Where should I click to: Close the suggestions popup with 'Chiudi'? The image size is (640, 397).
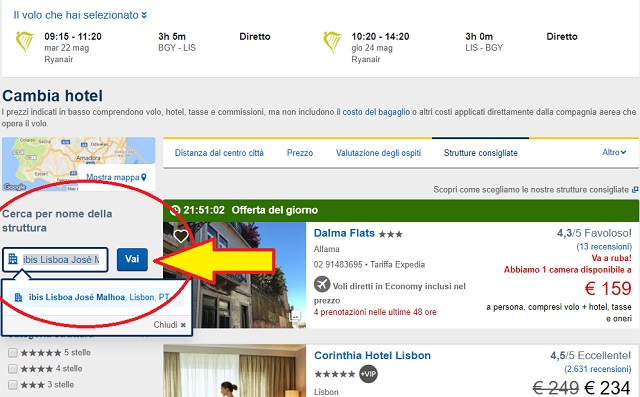170,325
